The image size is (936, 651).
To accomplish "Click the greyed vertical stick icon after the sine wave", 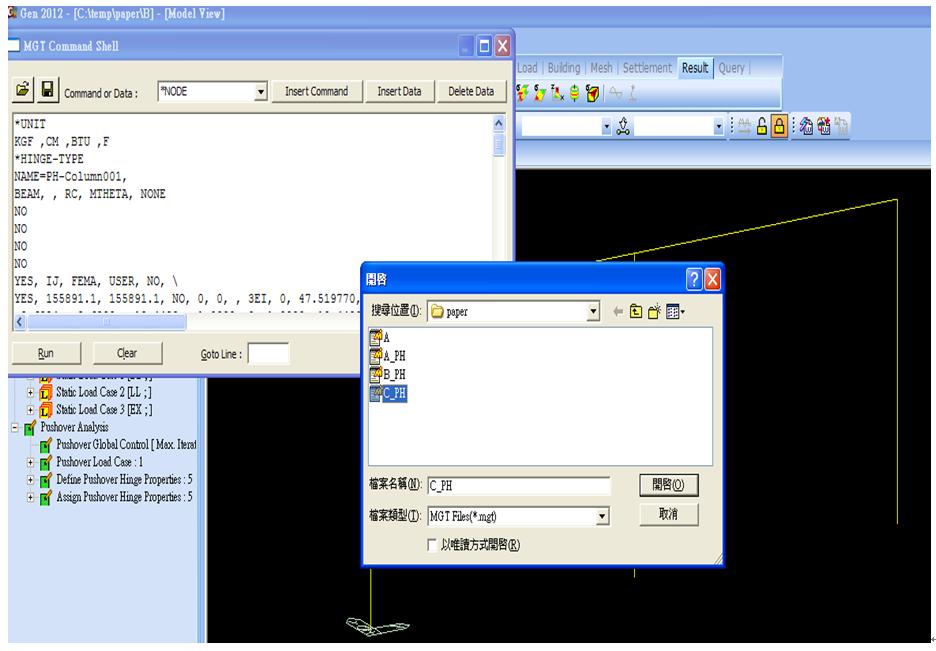I will [x=632, y=93].
